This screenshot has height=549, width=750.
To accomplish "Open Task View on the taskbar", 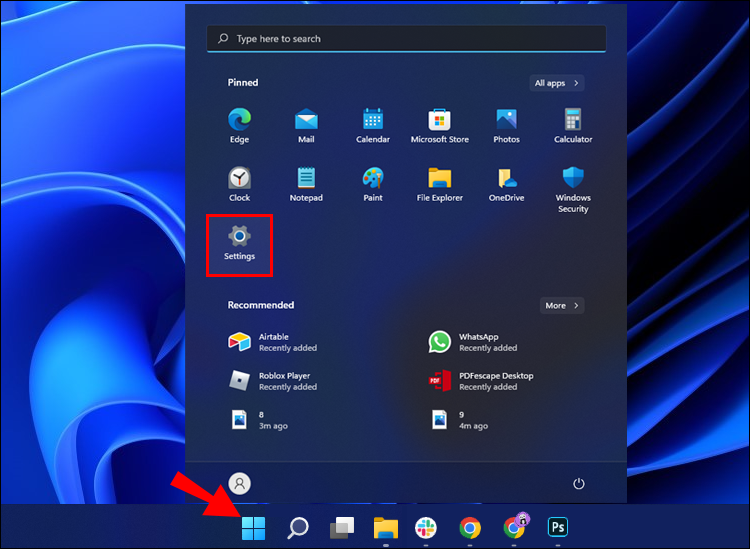I will coord(342,527).
